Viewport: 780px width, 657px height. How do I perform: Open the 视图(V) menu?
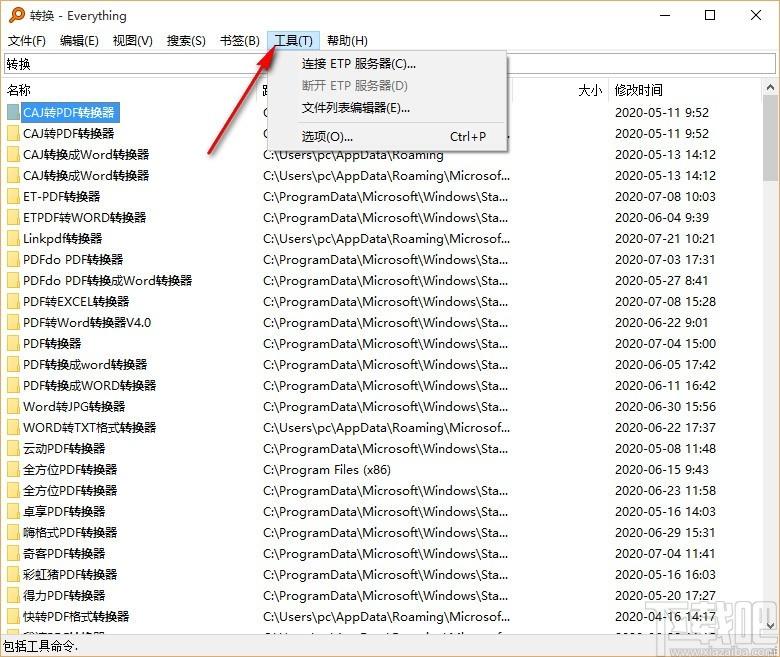(x=133, y=41)
